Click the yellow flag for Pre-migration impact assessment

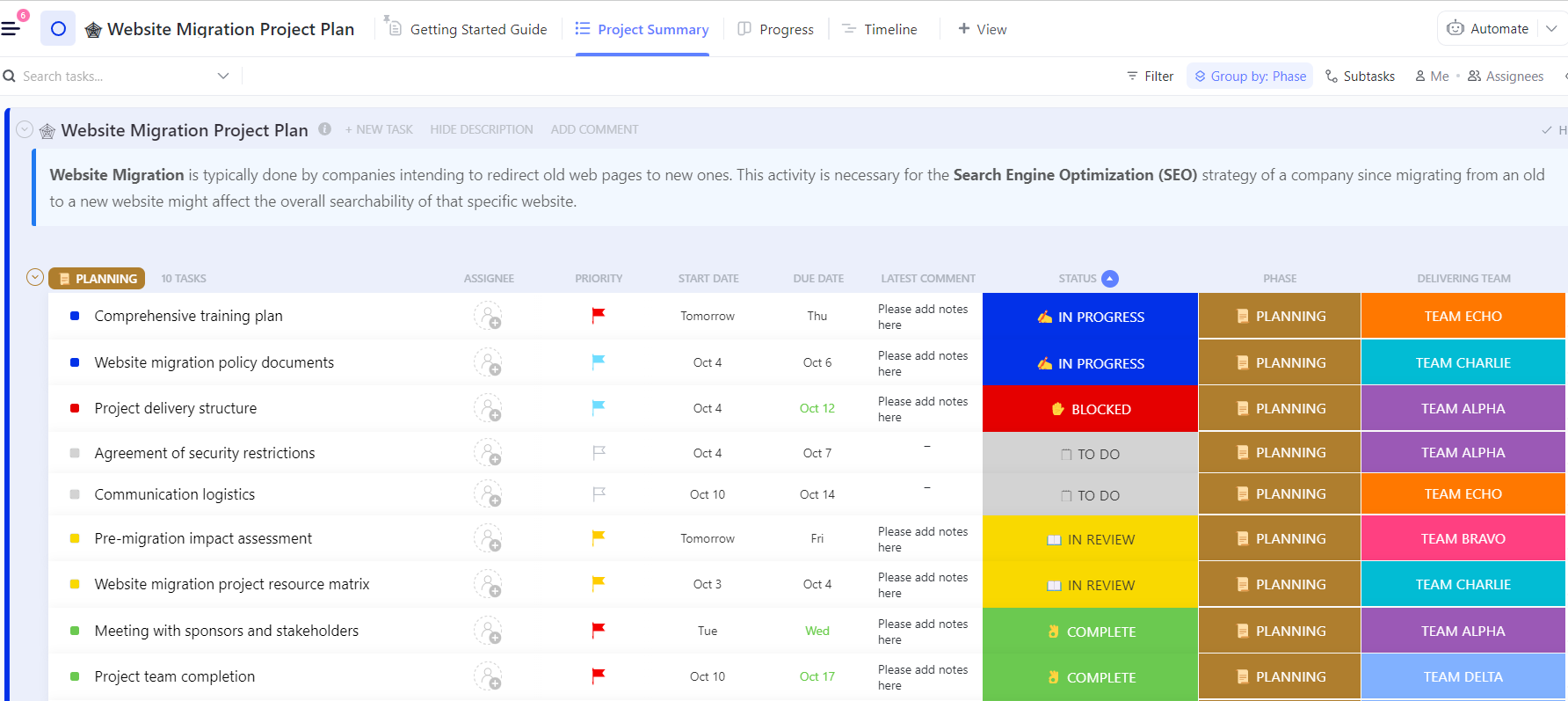point(598,537)
